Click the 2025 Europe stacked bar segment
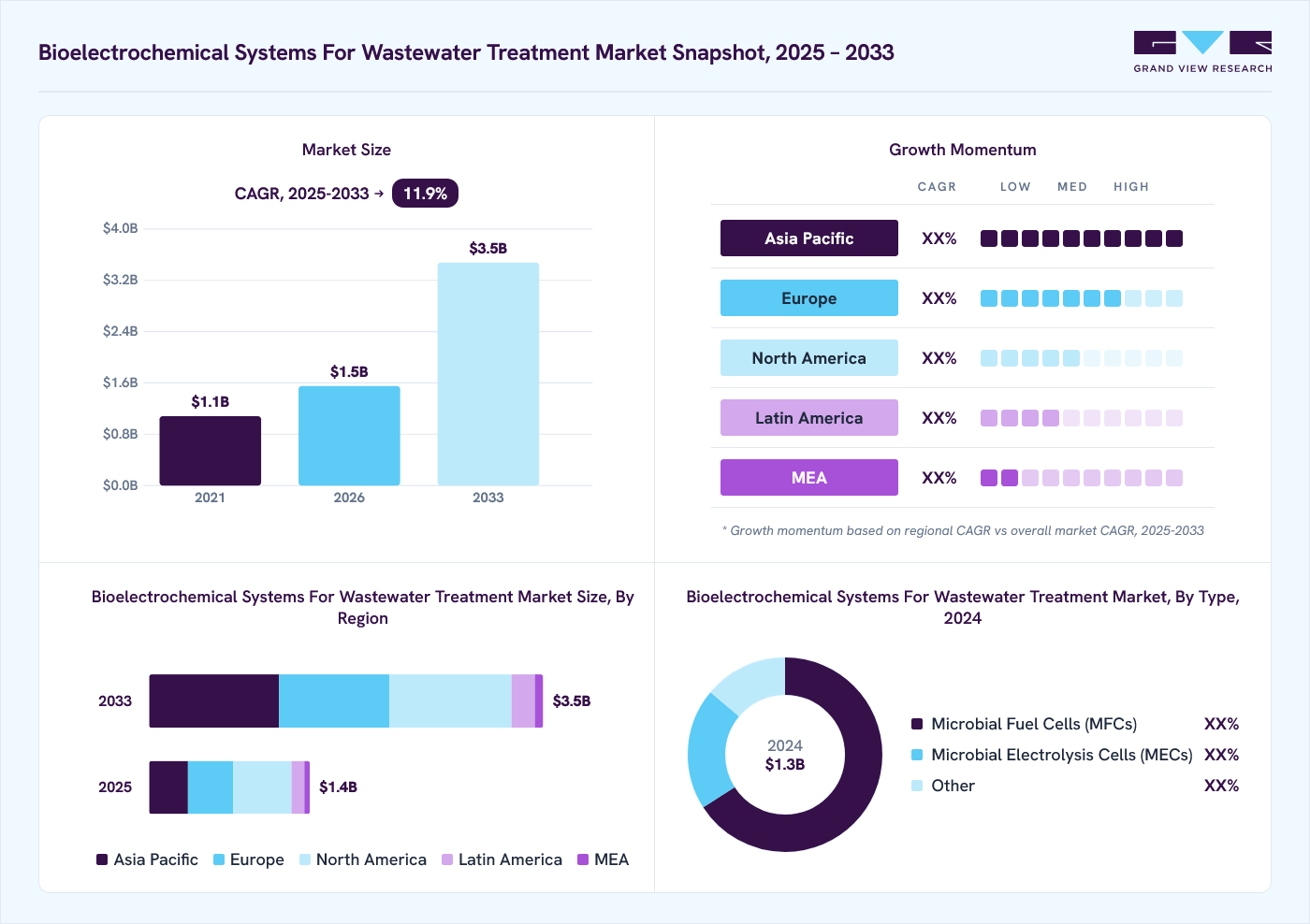 [211, 787]
